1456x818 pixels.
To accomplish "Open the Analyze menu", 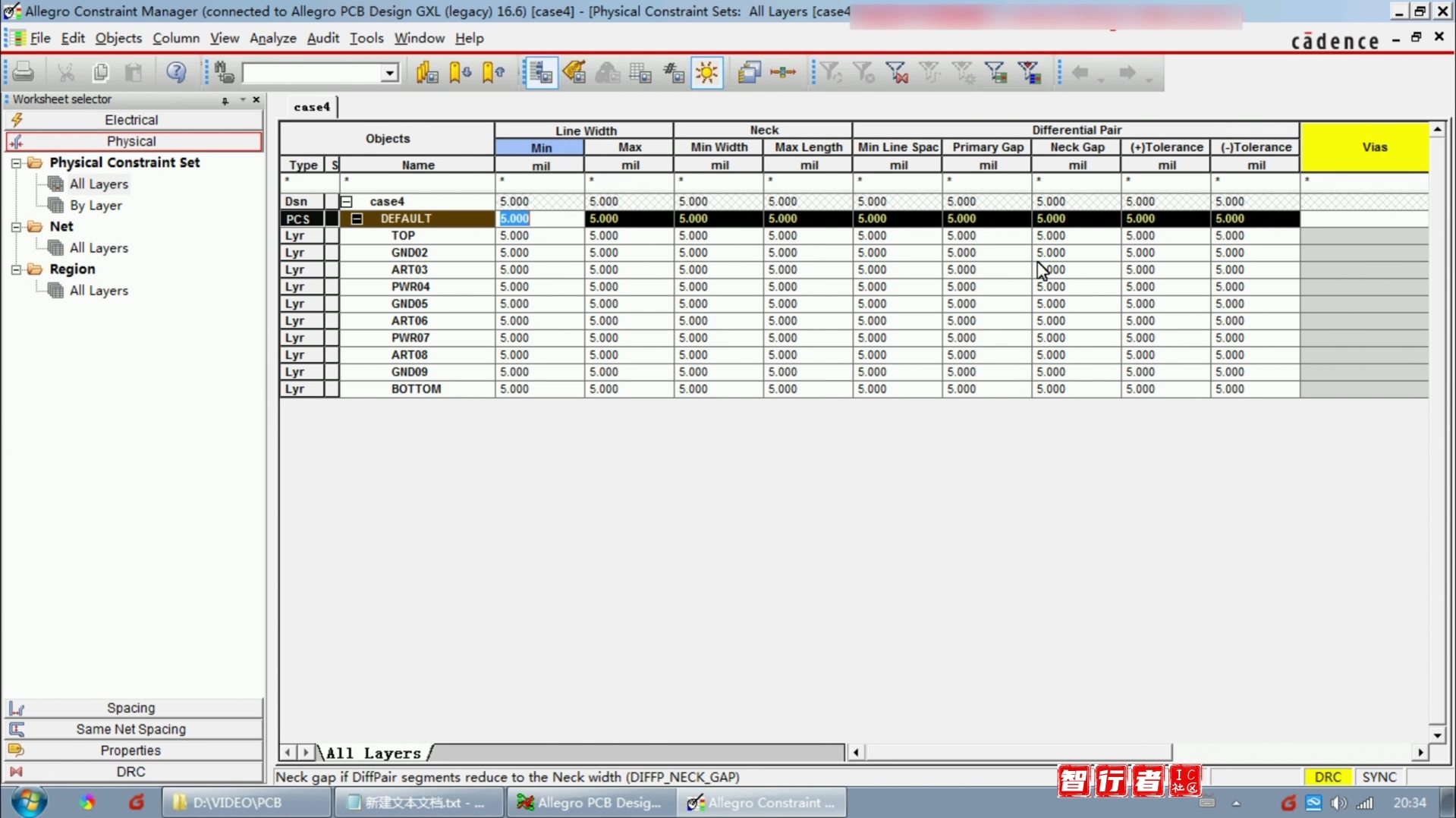I will click(x=272, y=38).
